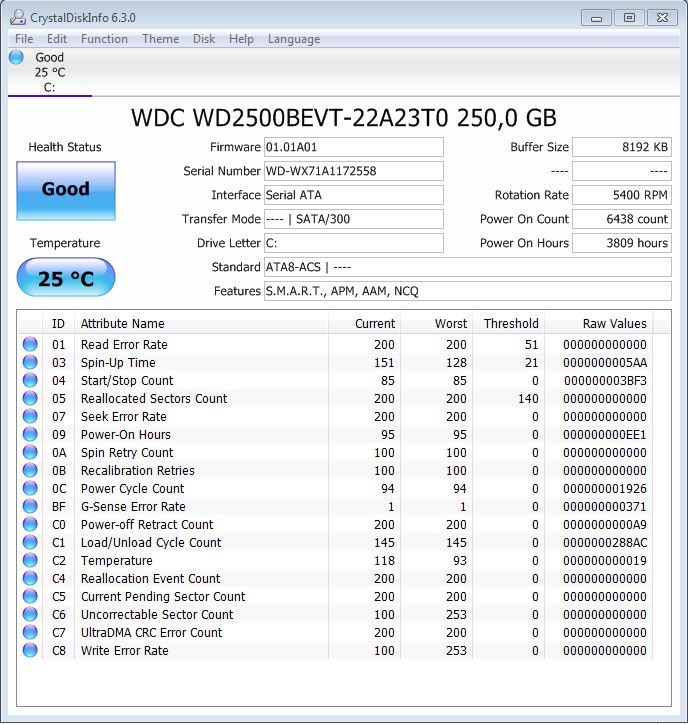This screenshot has width=688, height=725.
Task: Open the Disk menu
Action: click(204, 39)
